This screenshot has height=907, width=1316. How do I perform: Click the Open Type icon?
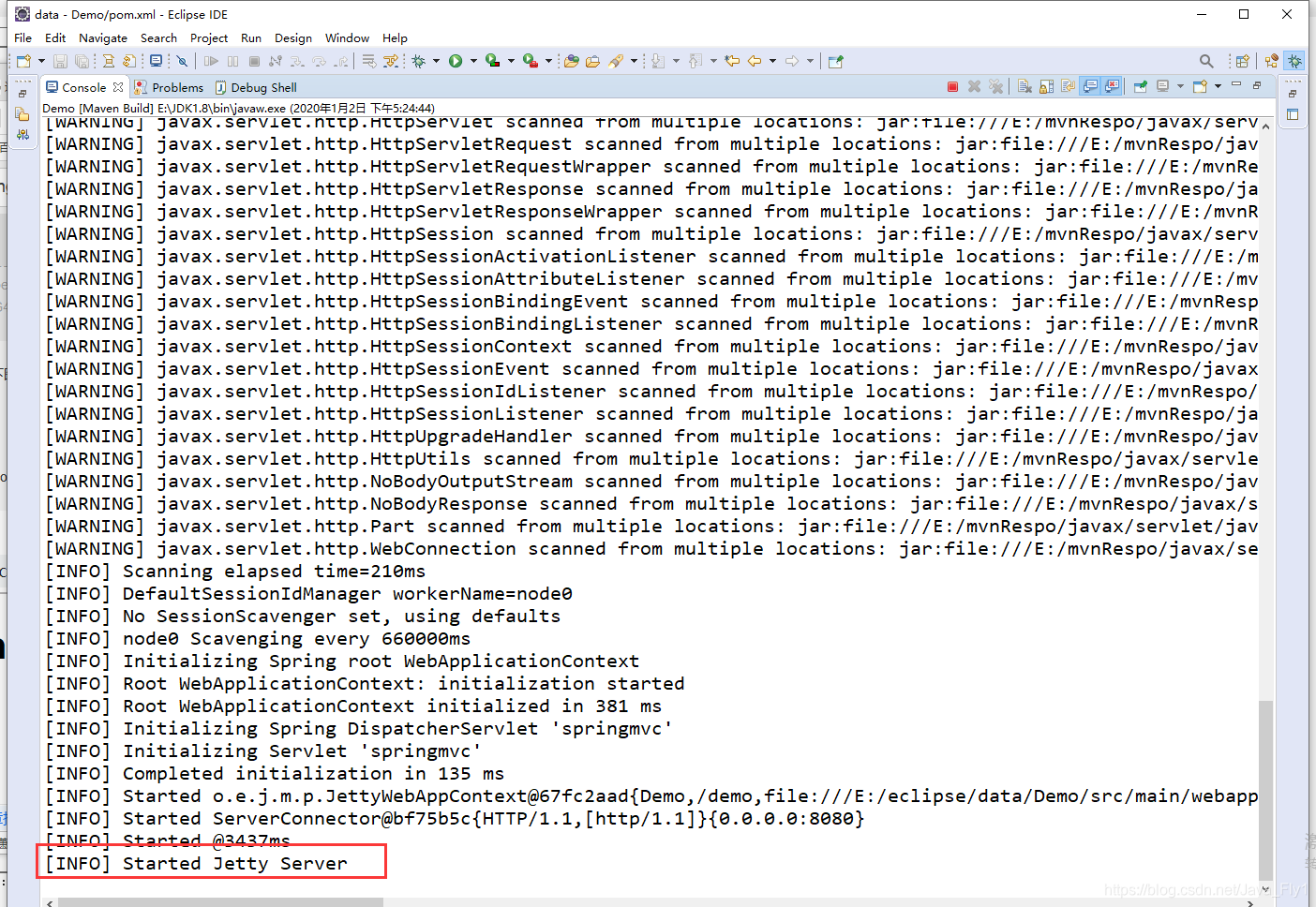pyautogui.click(x=572, y=61)
